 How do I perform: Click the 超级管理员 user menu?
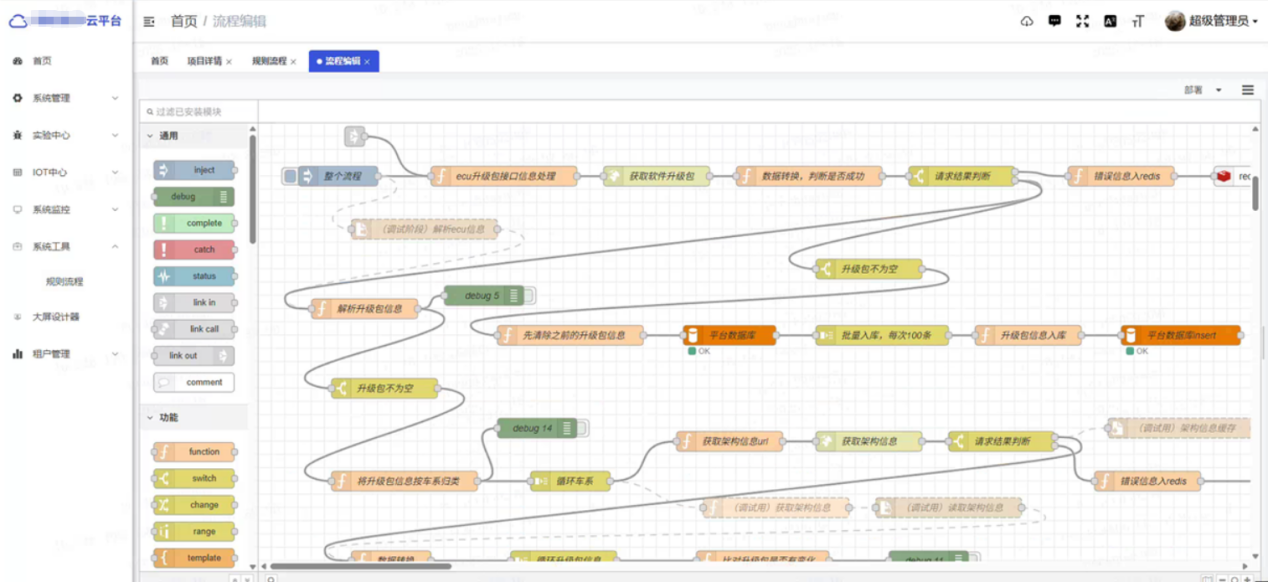pos(1212,21)
